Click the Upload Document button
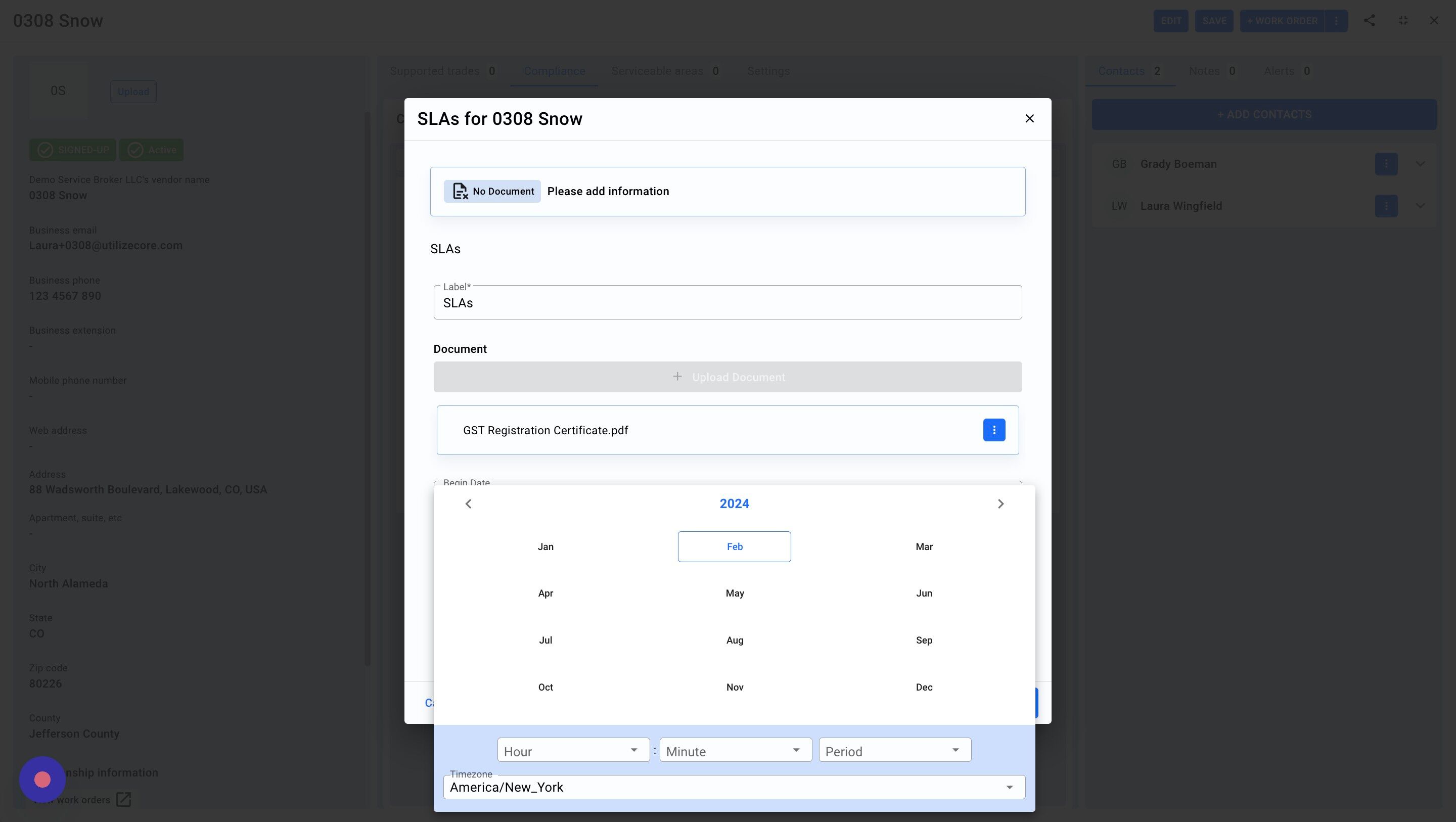The width and height of the screenshot is (1456, 822). coord(727,377)
